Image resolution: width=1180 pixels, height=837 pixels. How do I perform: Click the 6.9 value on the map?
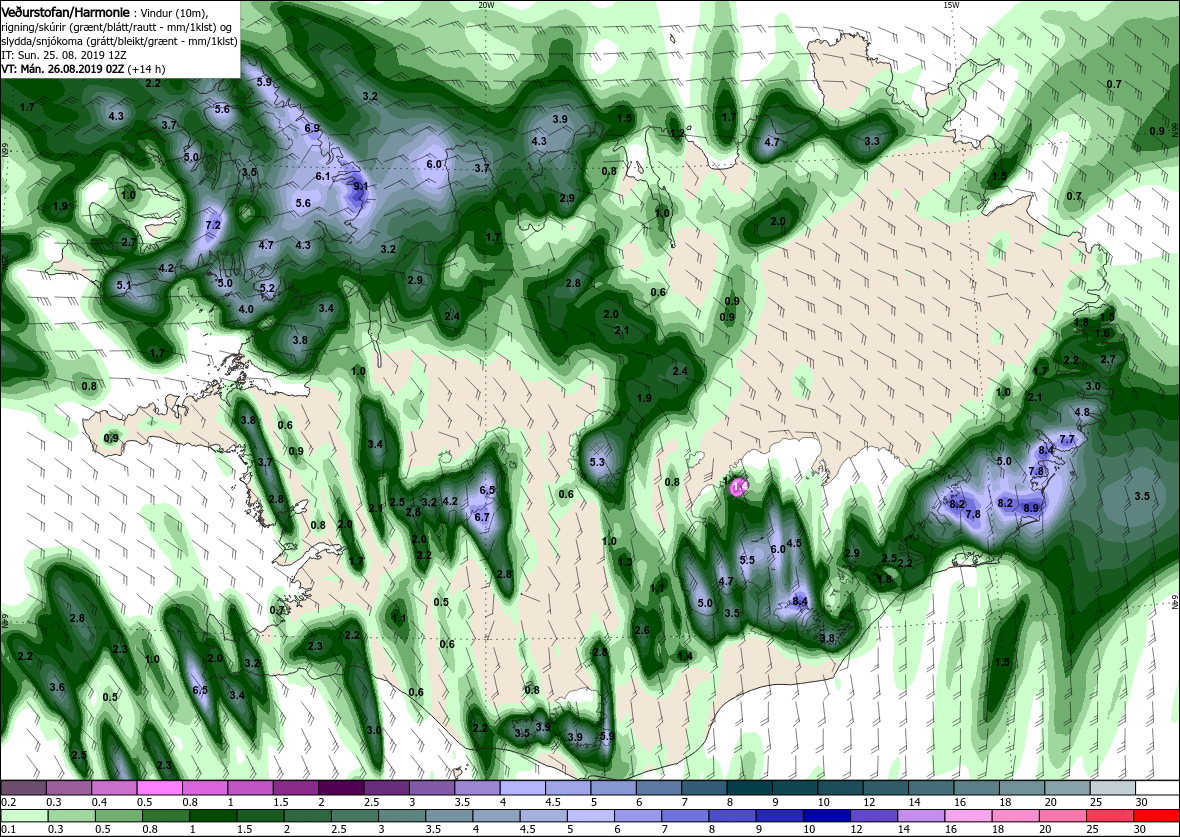click(x=312, y=129)
